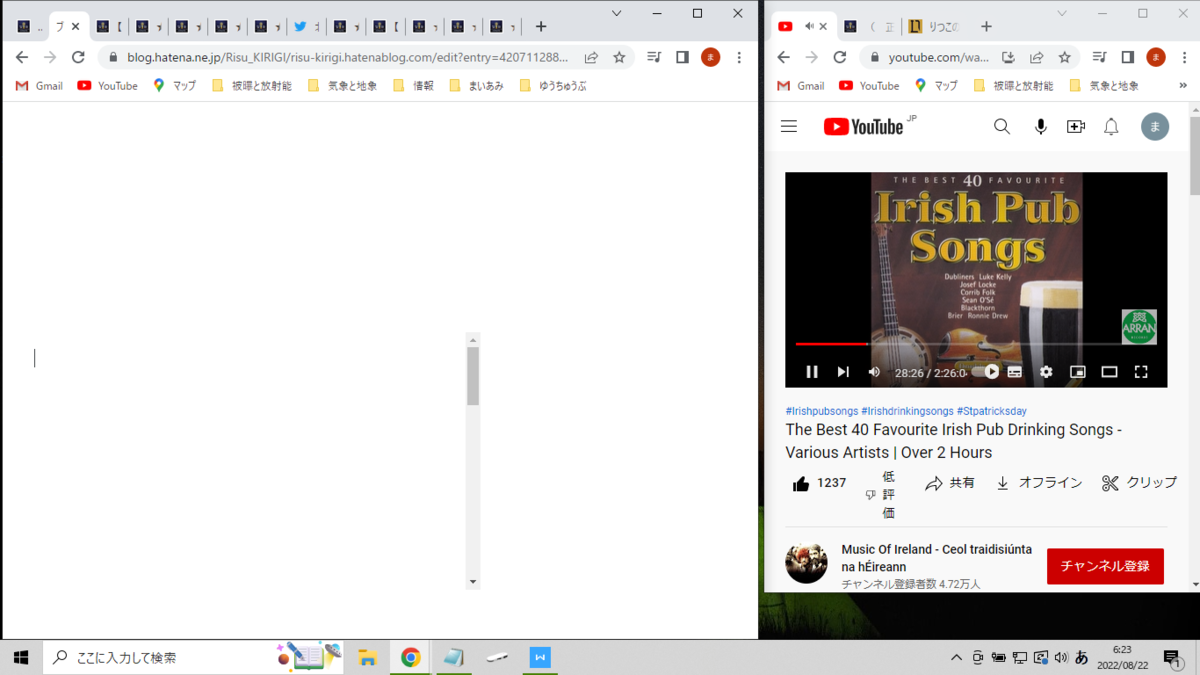Screen dimensions: 1200x675
Task: Click the ARRAN watermark in video
Action: (x=1139, y=327)
